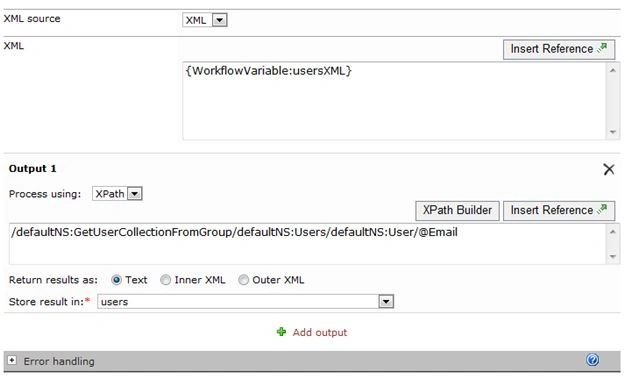The width and height of the screenshot is (624, 378).
Task: Click into the XPath expression field
Action: [307, 244]
